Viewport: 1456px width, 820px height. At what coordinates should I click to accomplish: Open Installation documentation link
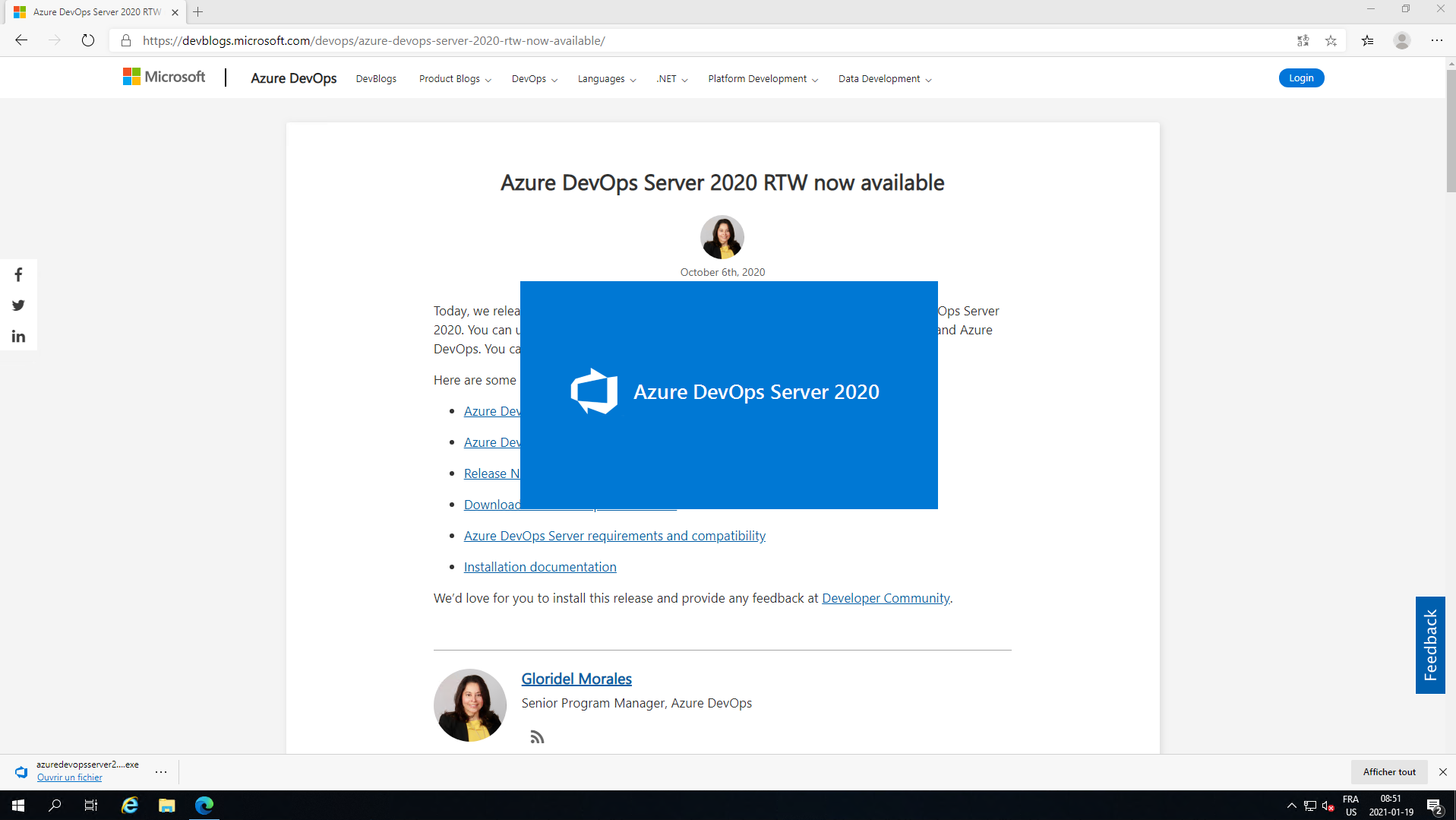(x=540, y=567)
